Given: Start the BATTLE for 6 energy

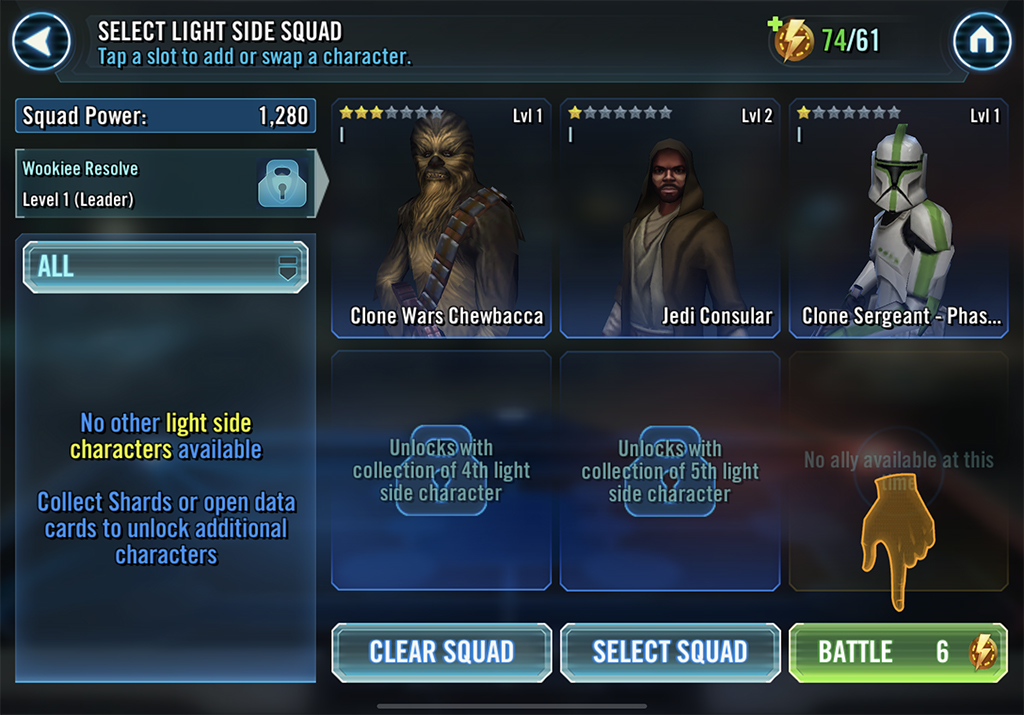Looking at the screenshot, I should coord(899,652).
